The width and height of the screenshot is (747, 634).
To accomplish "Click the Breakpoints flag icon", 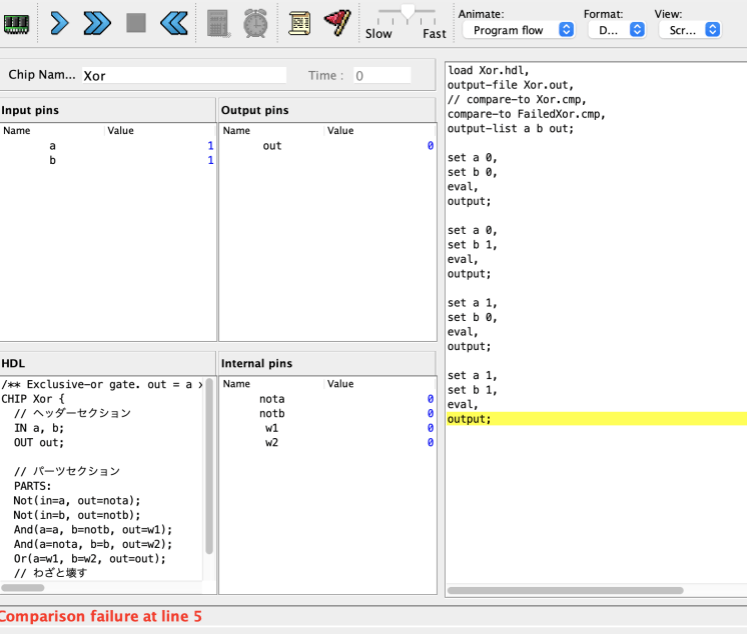I will click(337, 22).
